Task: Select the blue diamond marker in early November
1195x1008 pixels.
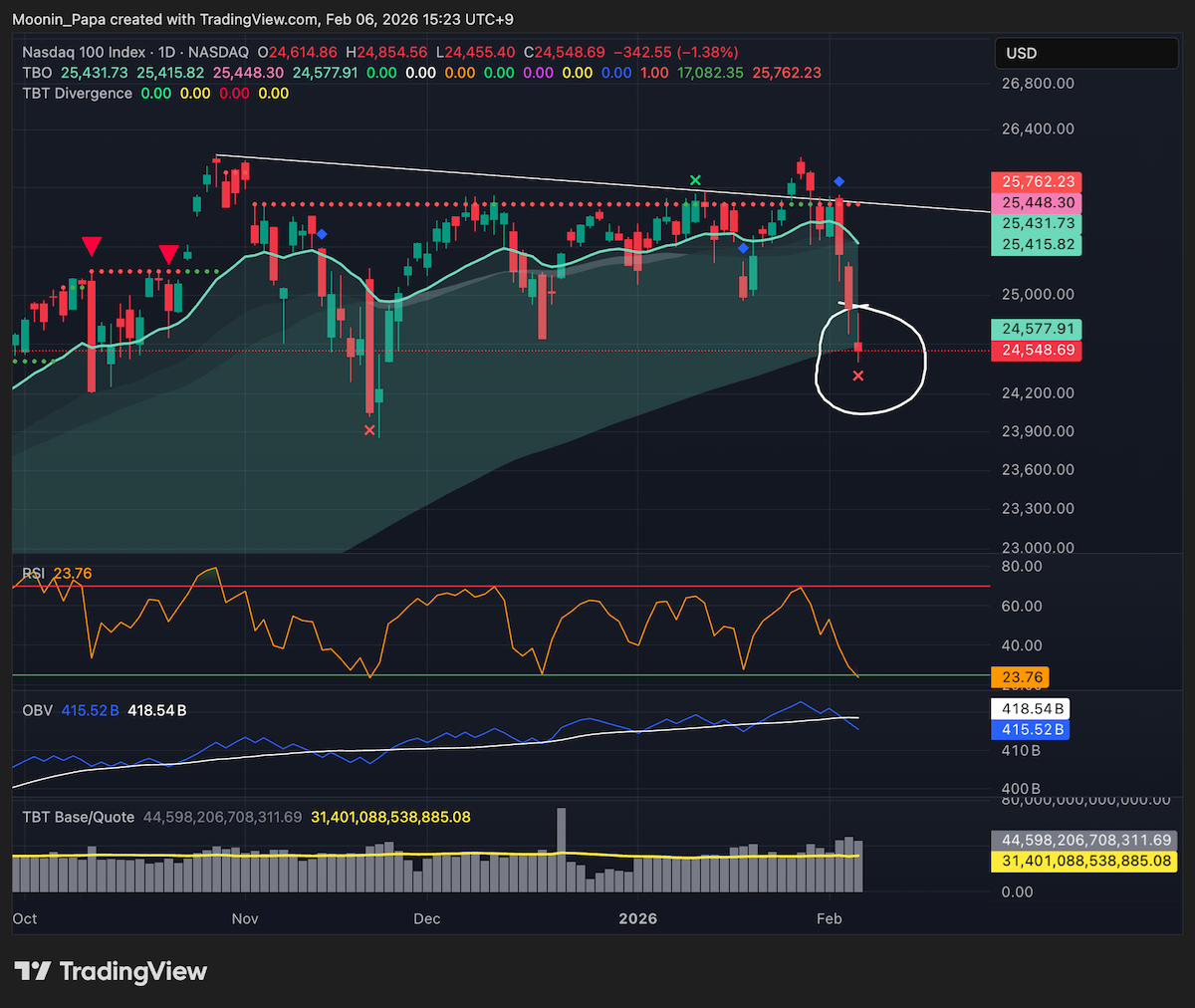Action: (322, 234)
